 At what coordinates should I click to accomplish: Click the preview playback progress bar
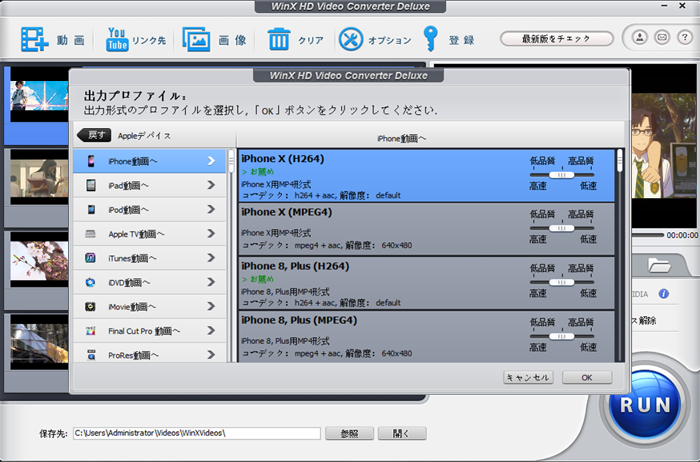click(x=647, y=235)
